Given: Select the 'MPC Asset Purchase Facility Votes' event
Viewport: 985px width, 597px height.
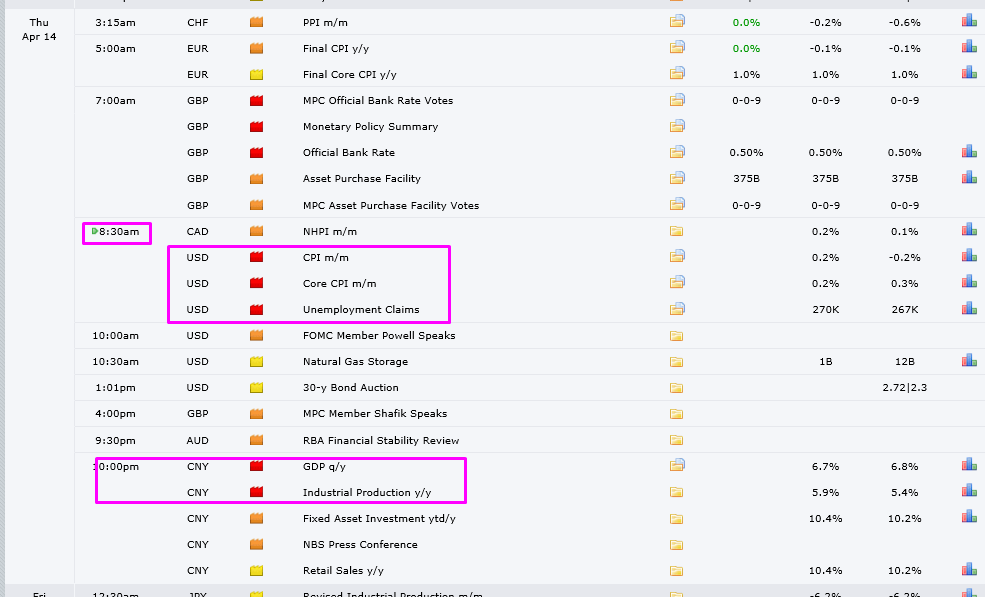Looking at the screenshot, I should [391, 205].
